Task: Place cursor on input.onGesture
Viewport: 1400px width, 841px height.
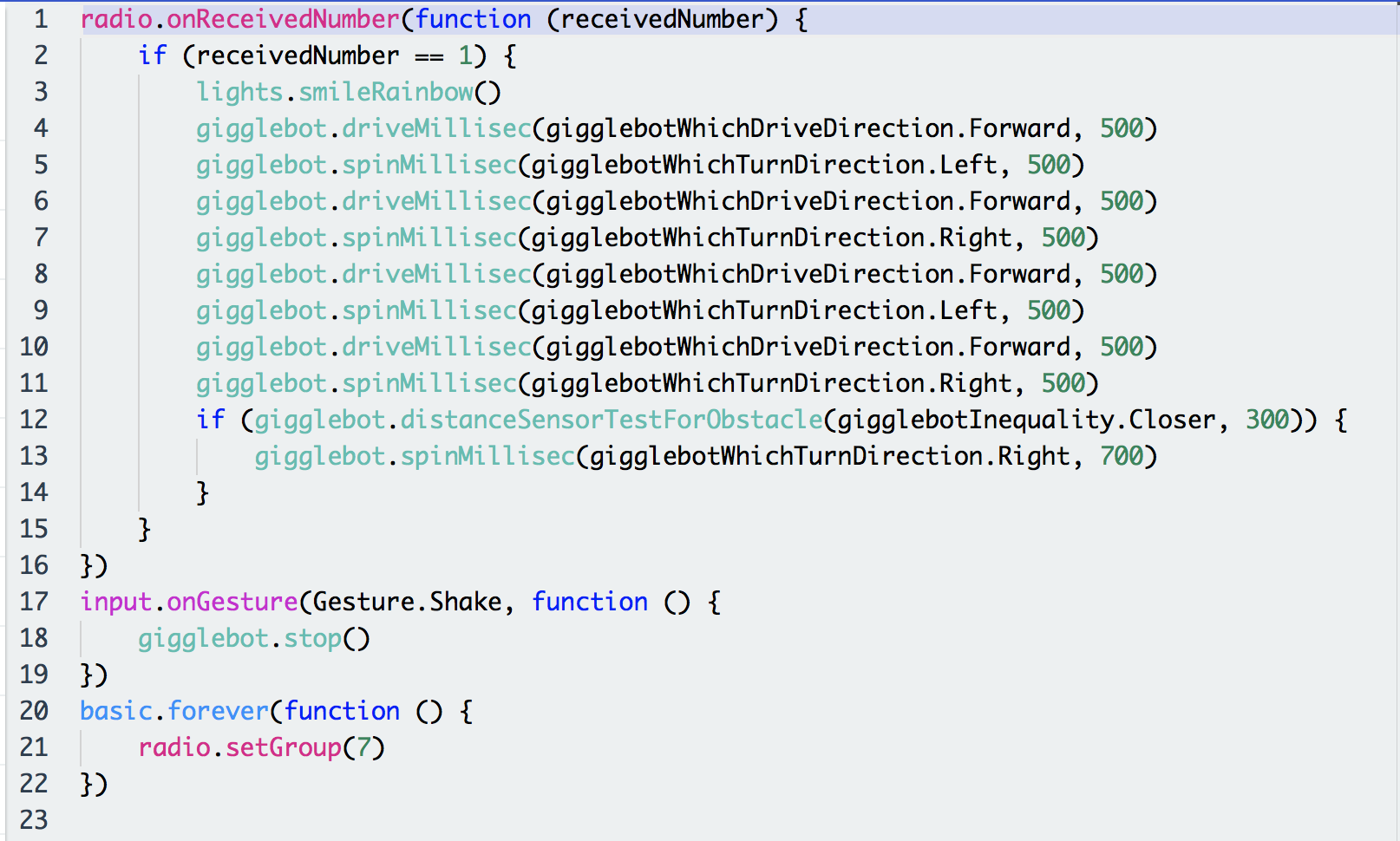Action: [x=188, y=601]
